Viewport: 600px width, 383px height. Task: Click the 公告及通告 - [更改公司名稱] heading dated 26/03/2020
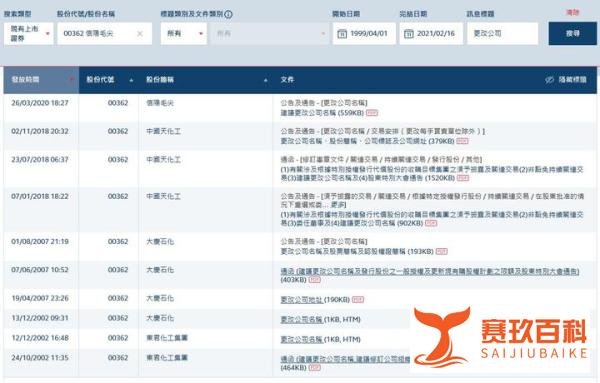[324, 103]
